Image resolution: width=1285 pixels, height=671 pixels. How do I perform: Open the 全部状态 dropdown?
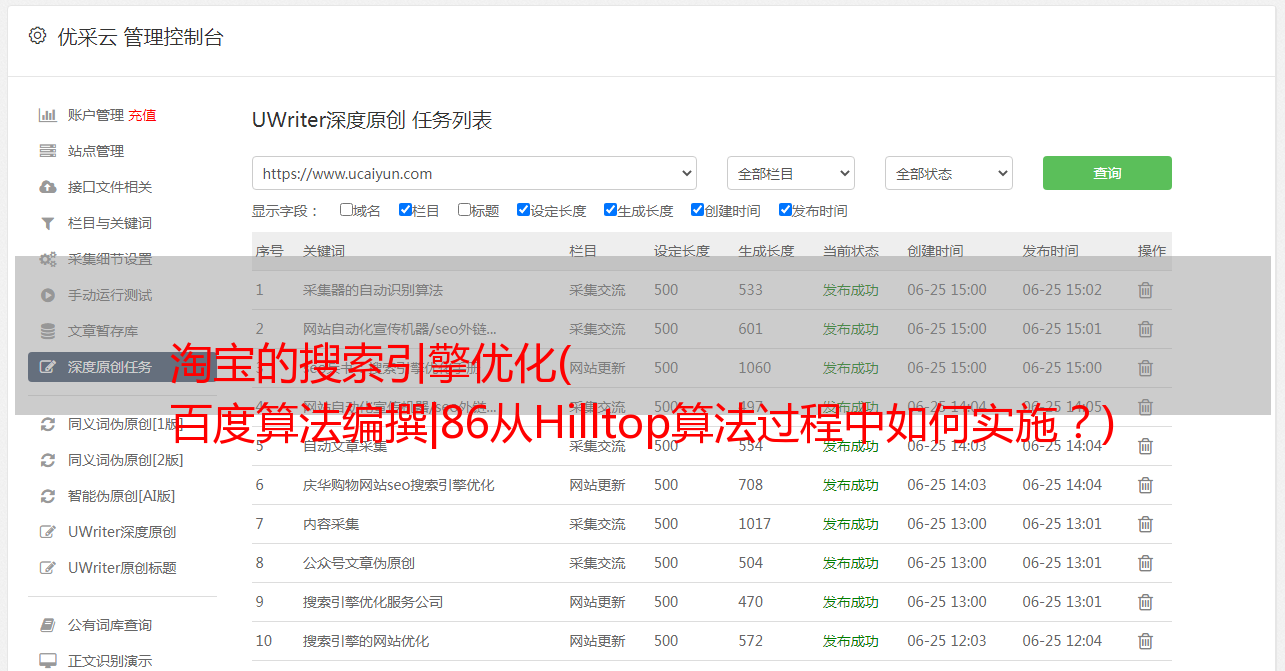click(x=949, y=173)
